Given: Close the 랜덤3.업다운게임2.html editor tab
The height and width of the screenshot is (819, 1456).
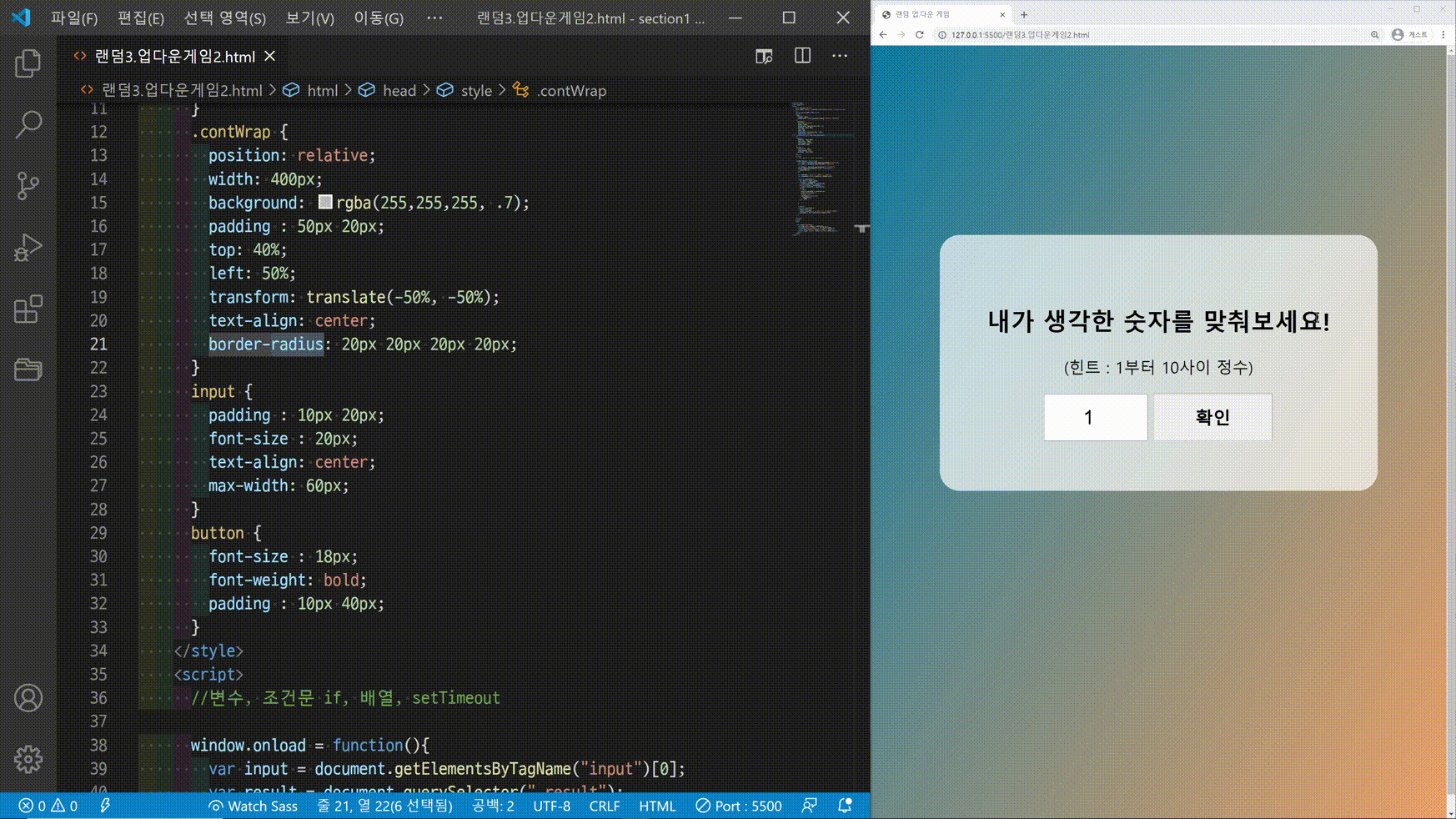Looking at the screenshot, I should 270,56.
